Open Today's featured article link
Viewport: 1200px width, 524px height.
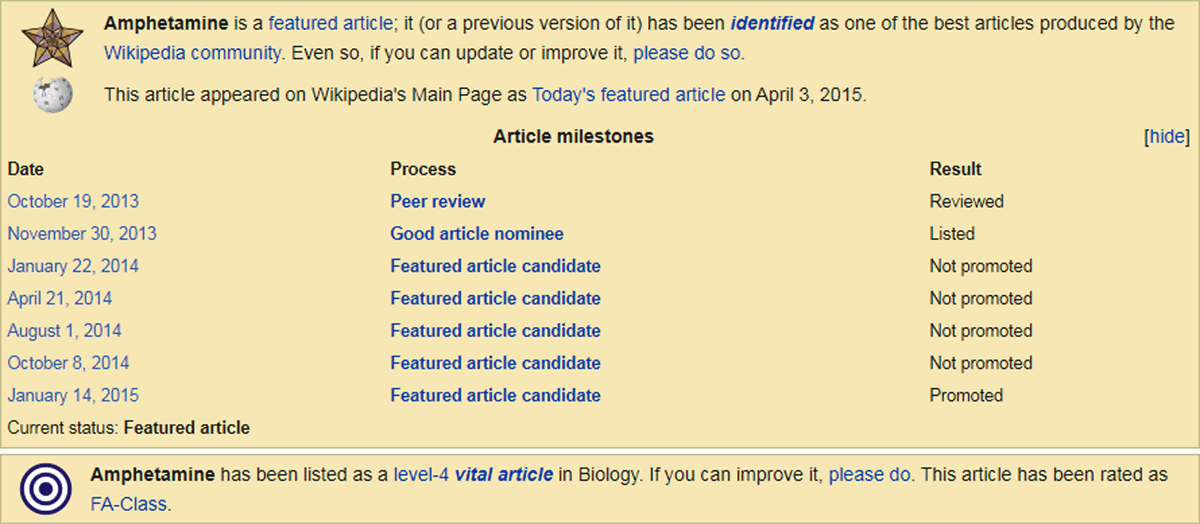click(x=628, y=95)
